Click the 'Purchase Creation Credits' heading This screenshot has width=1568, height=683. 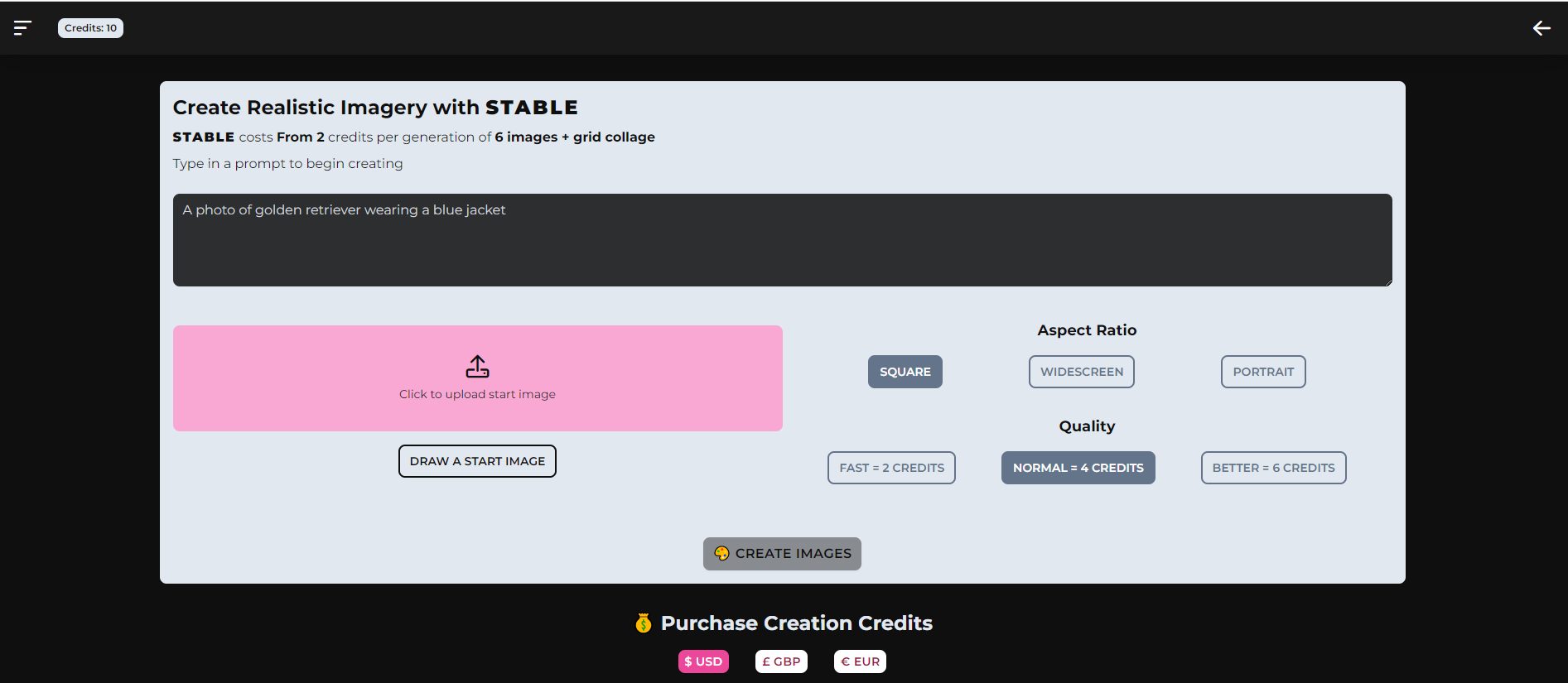click(796, 623)
